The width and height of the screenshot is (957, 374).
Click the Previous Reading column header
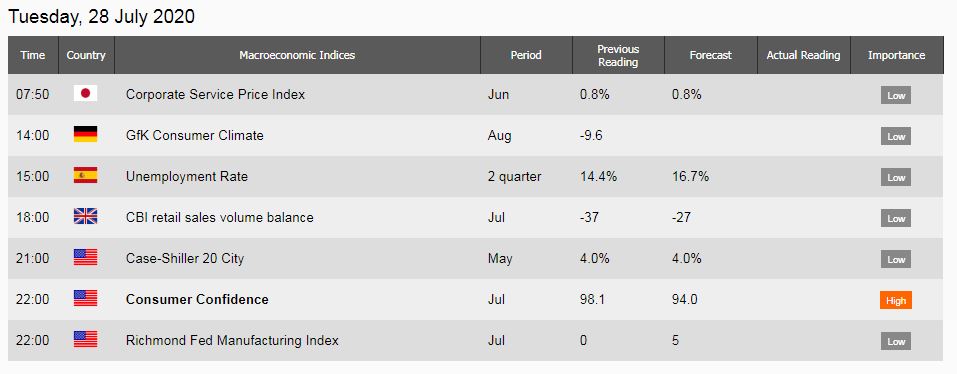tap(618, 55)
